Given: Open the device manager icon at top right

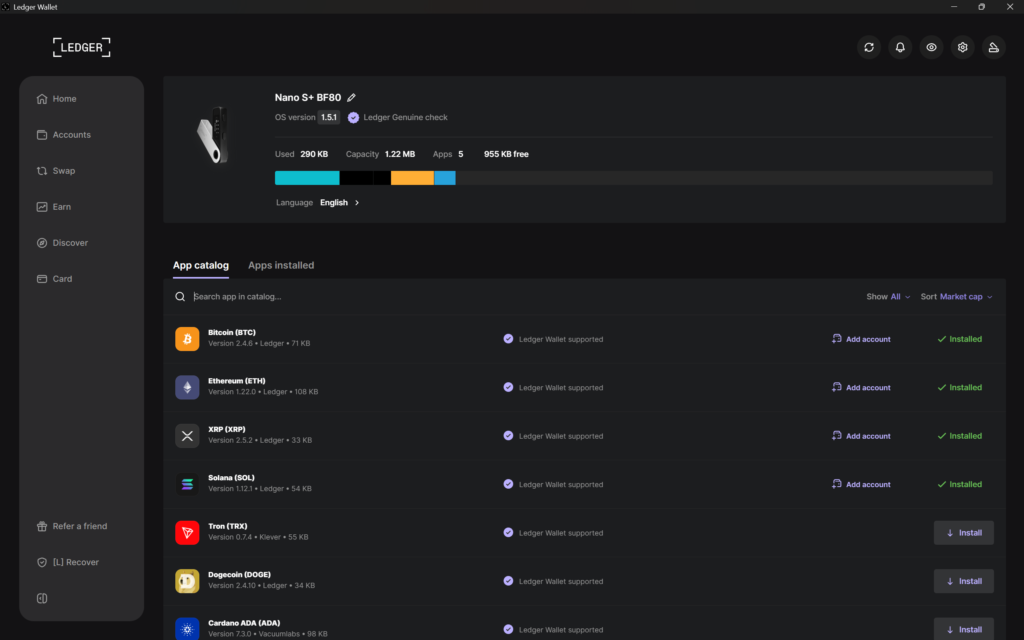Looking at the screenshot, I should click(993, 47).
